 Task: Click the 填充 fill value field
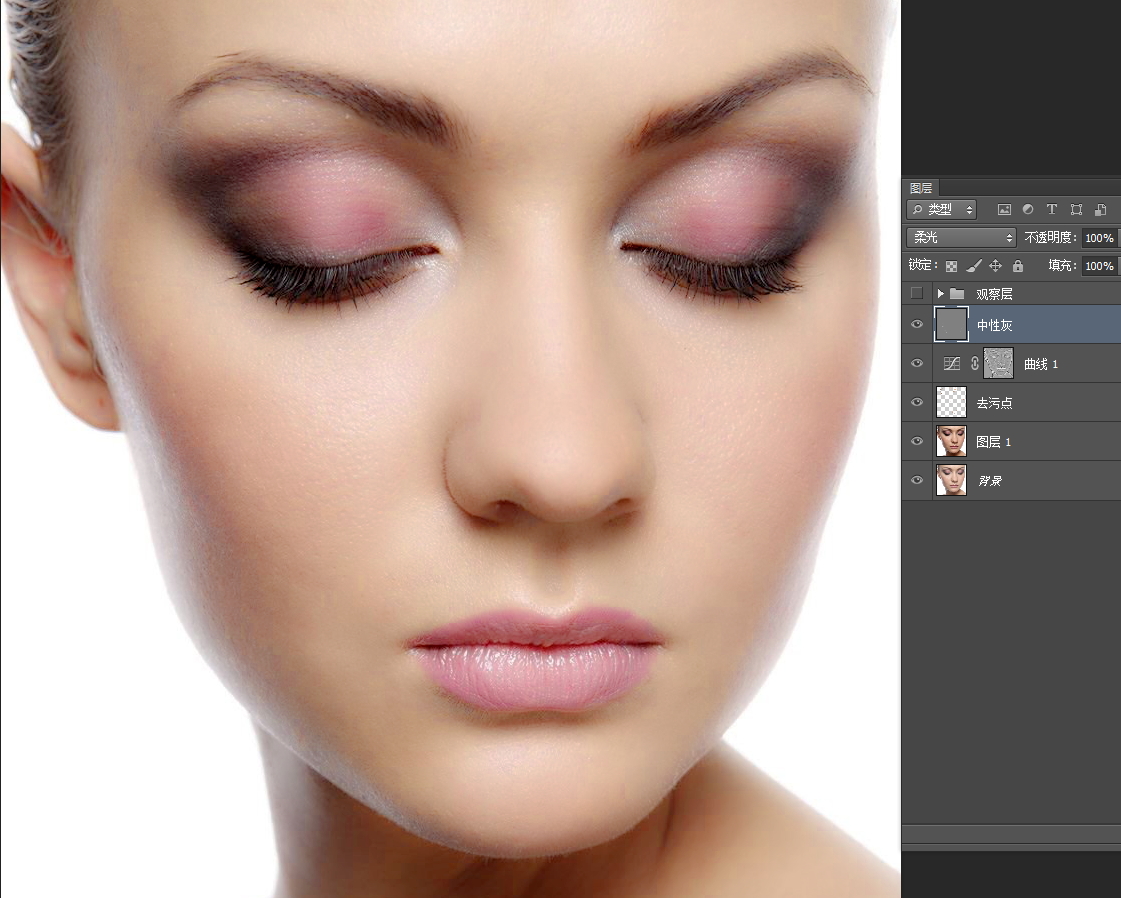(x=1099, y=266)
